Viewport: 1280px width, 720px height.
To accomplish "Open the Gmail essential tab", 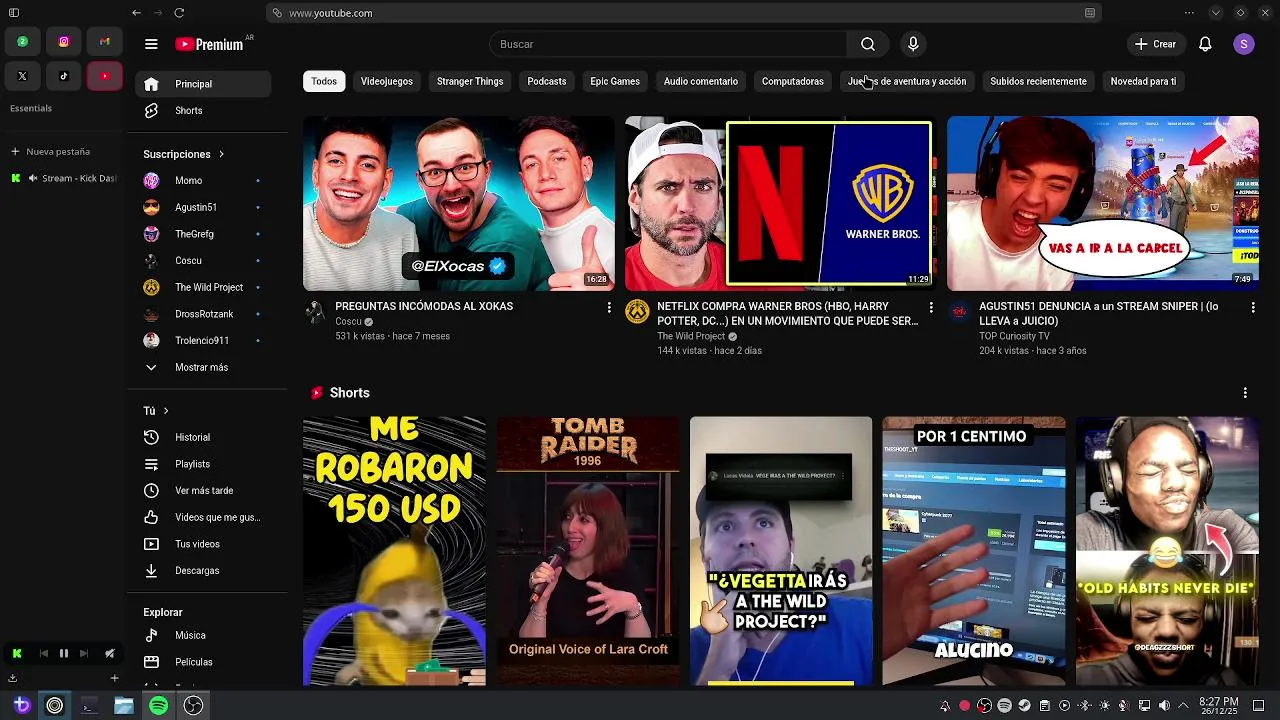I will [x=105, y=41].
